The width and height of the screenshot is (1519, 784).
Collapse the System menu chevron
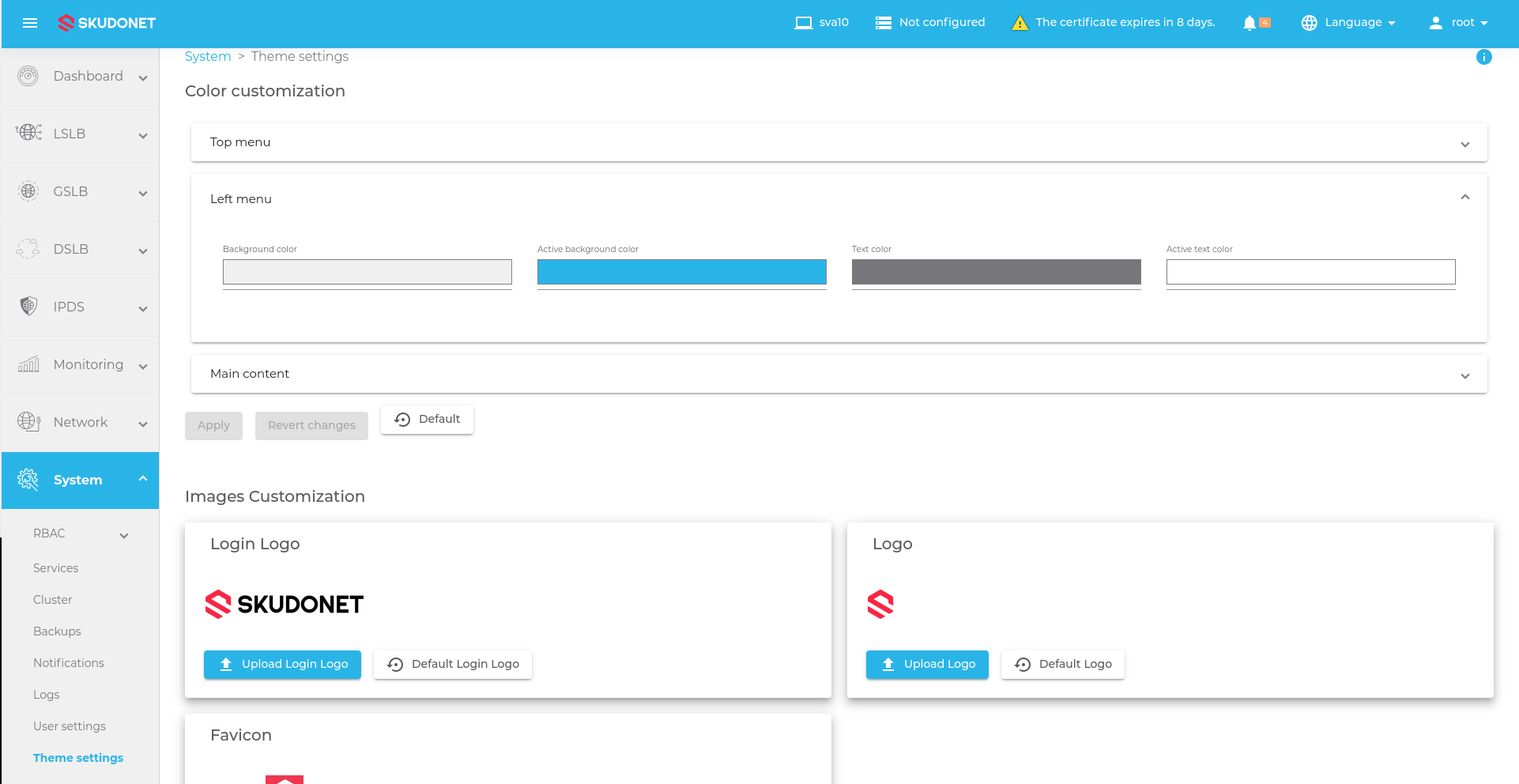click(x=143, y=479)
